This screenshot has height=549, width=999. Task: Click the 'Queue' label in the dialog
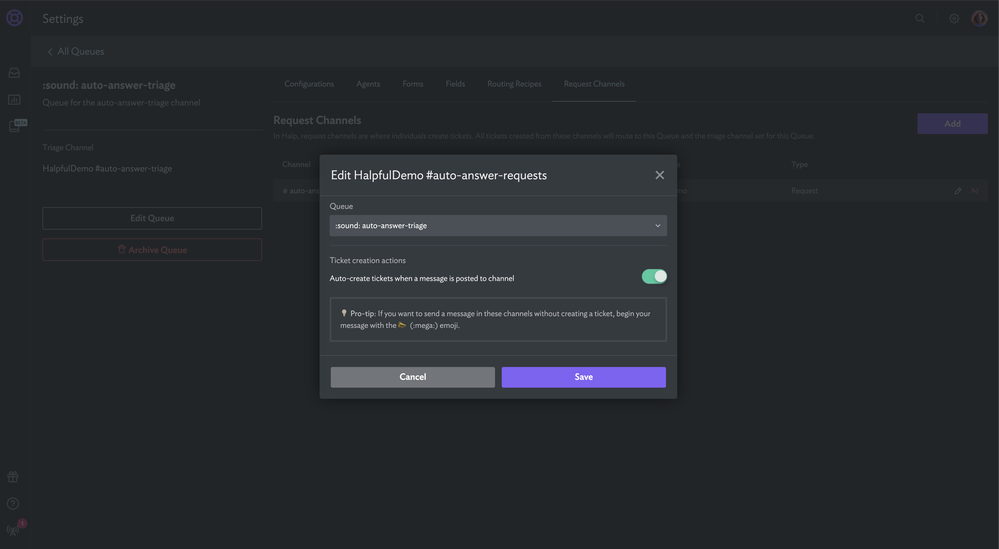coord(341,206)
